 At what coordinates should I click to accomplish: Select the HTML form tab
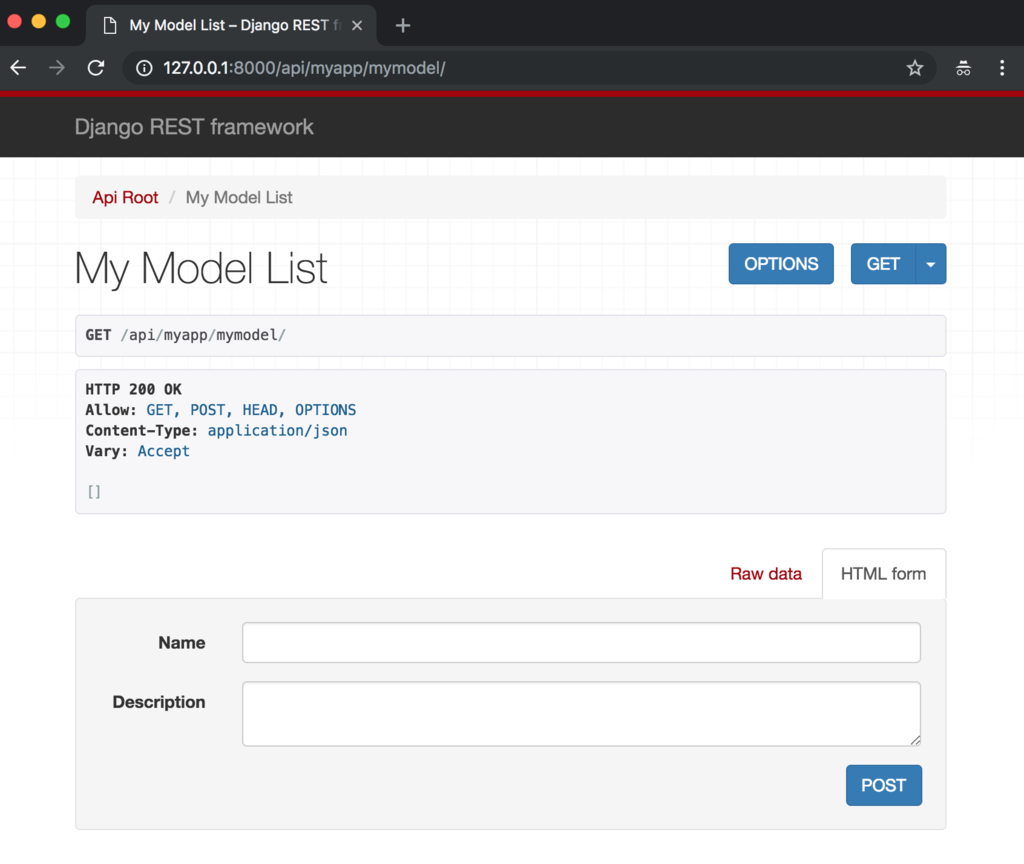884,573
